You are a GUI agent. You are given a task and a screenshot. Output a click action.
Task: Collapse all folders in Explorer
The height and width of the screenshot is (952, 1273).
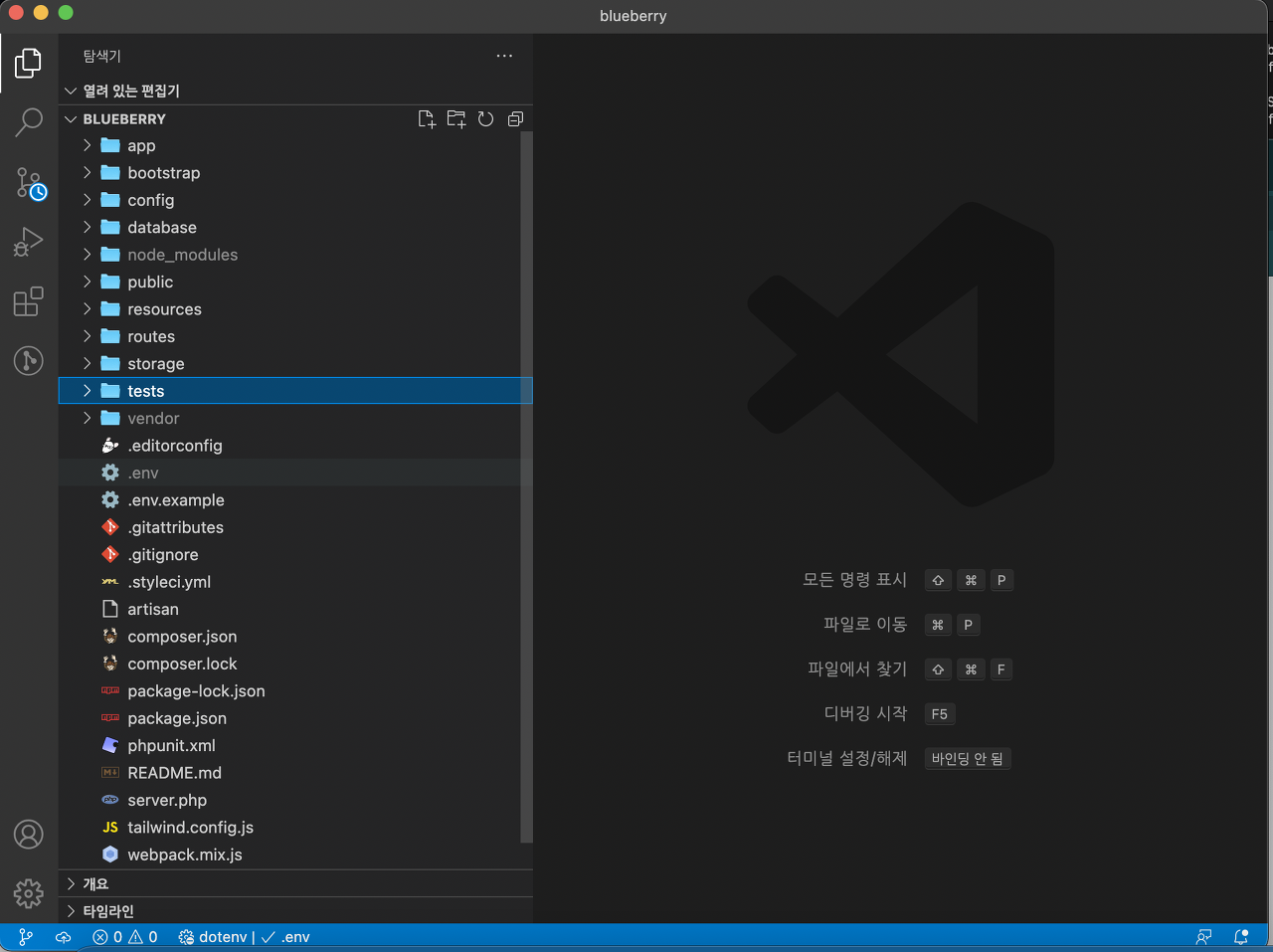click(515, 119)
